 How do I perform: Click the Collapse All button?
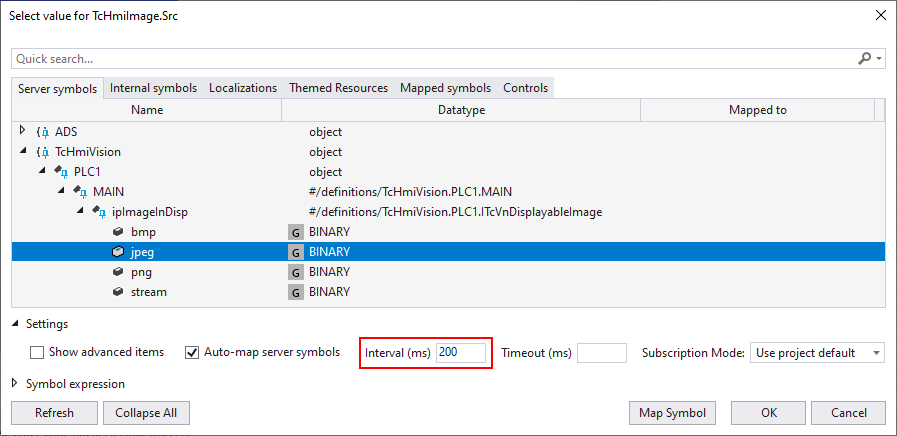tap(146, 413)
